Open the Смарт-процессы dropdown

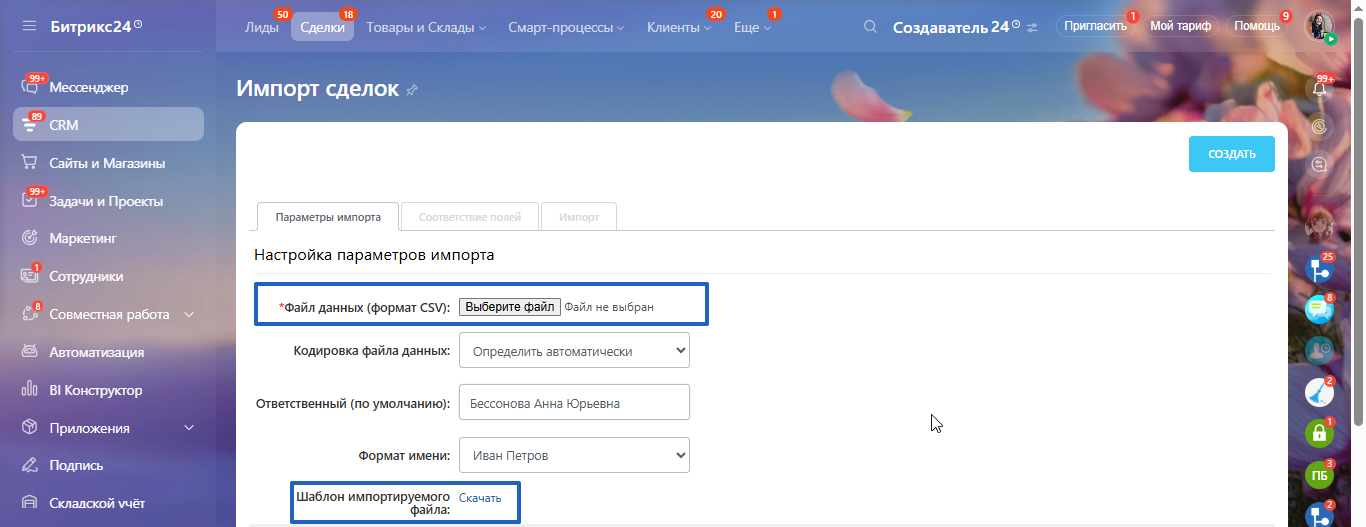tap(566, 28)
